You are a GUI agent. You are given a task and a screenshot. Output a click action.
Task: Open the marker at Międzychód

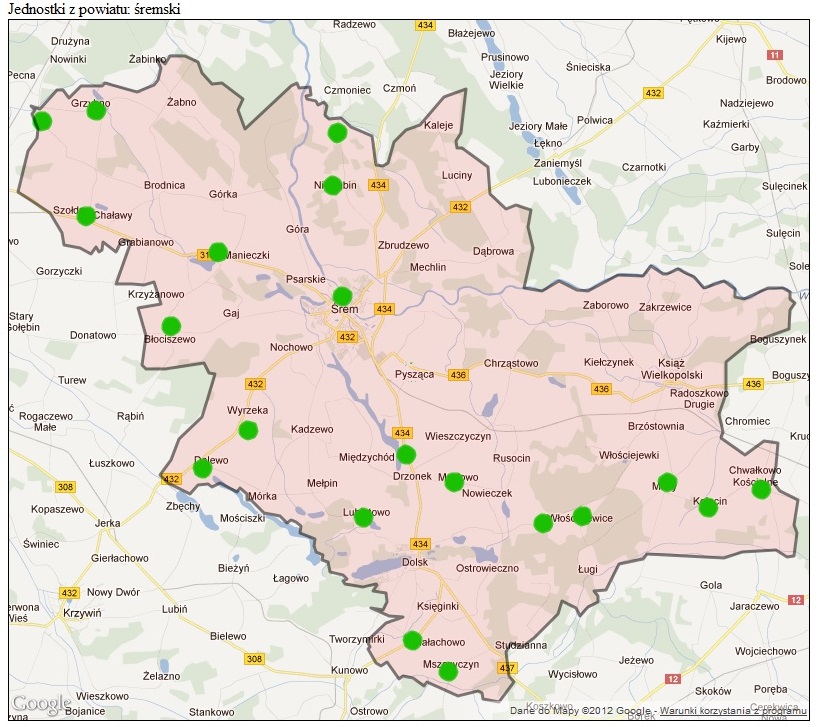405,455
